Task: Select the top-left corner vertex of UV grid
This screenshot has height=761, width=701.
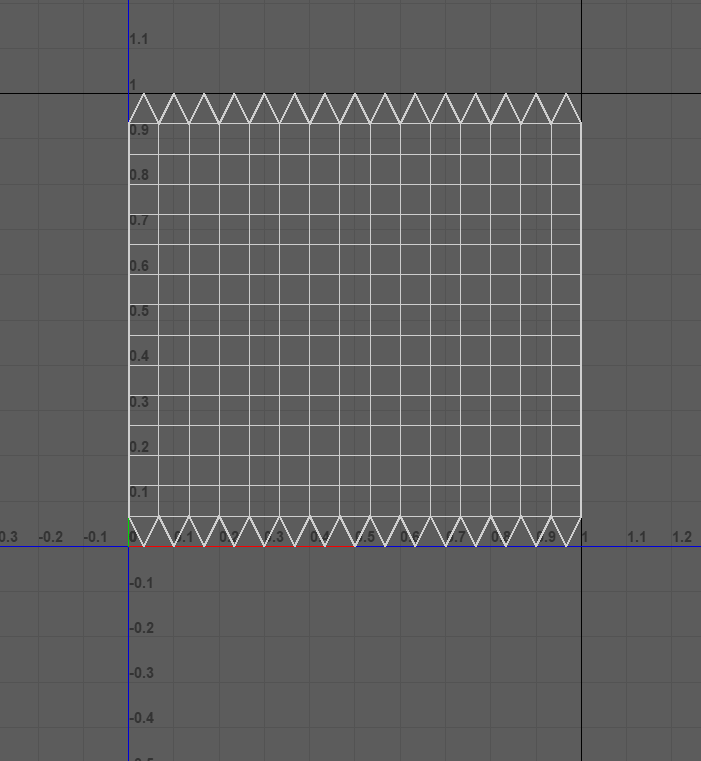Action: [x=129, y=124]
